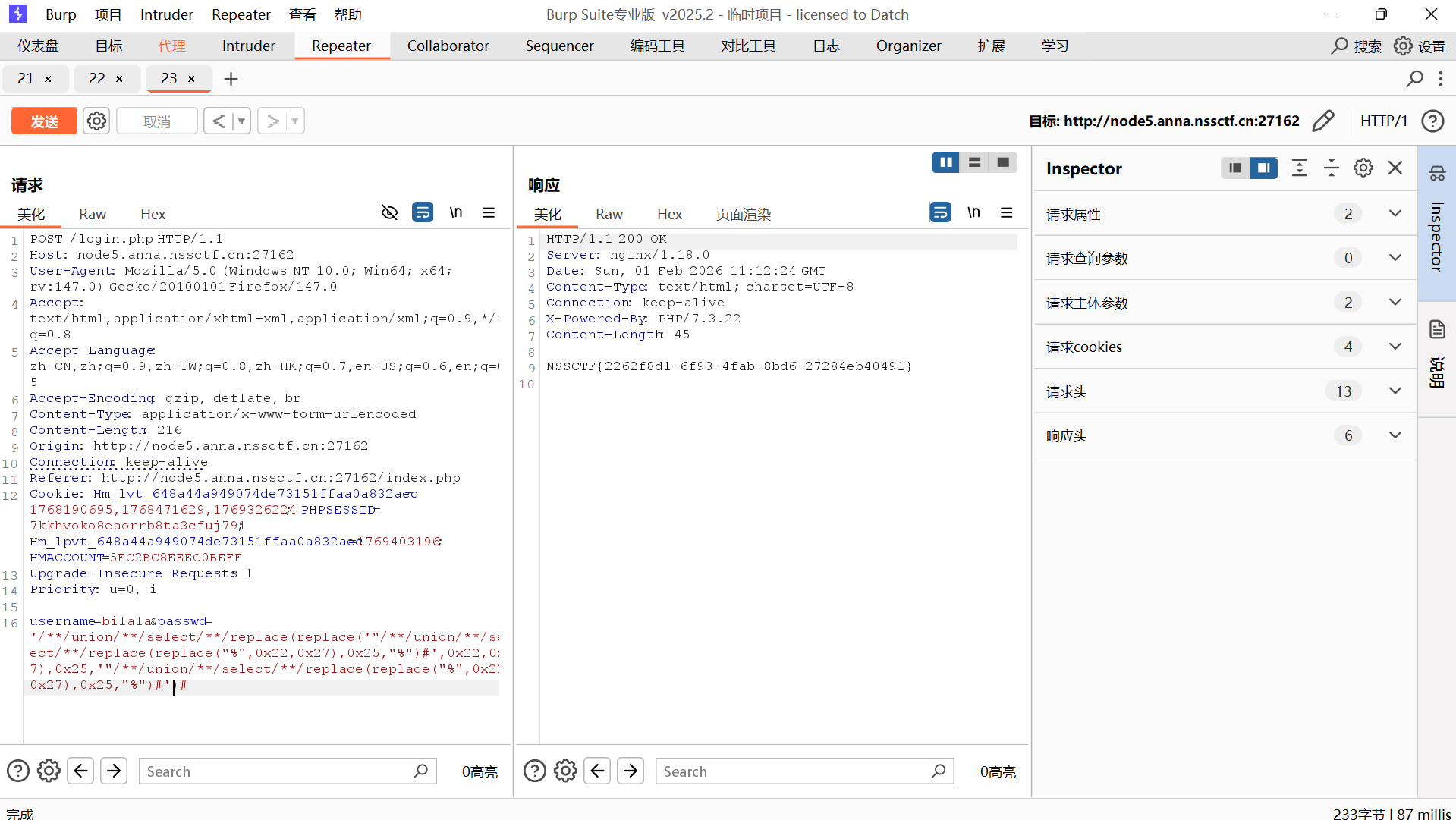Toggle show newline \n in request editor
The image size is (1456, 820).
pos(456,212)
